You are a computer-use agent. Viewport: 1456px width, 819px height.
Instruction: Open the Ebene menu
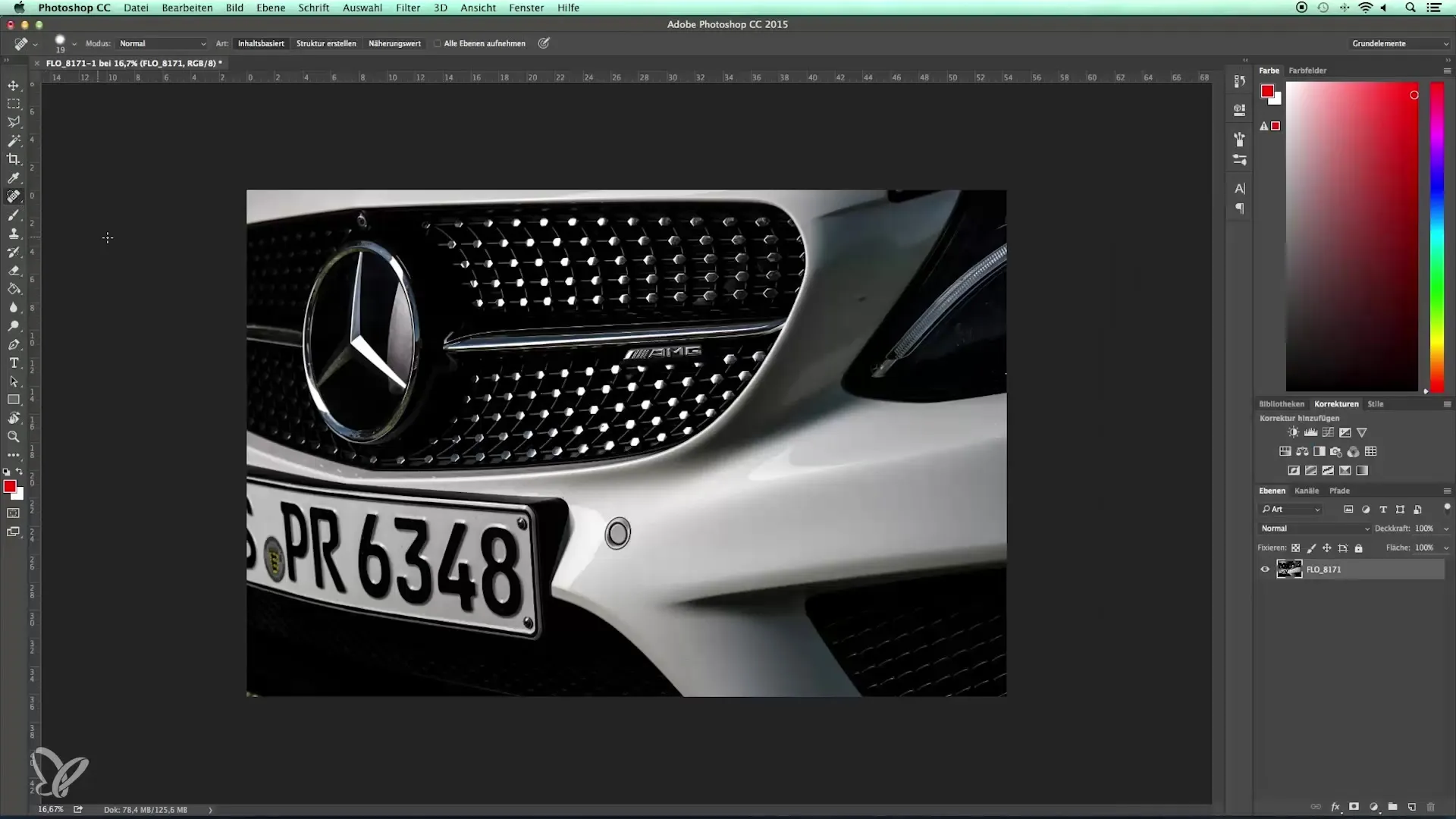coord(271,8)
